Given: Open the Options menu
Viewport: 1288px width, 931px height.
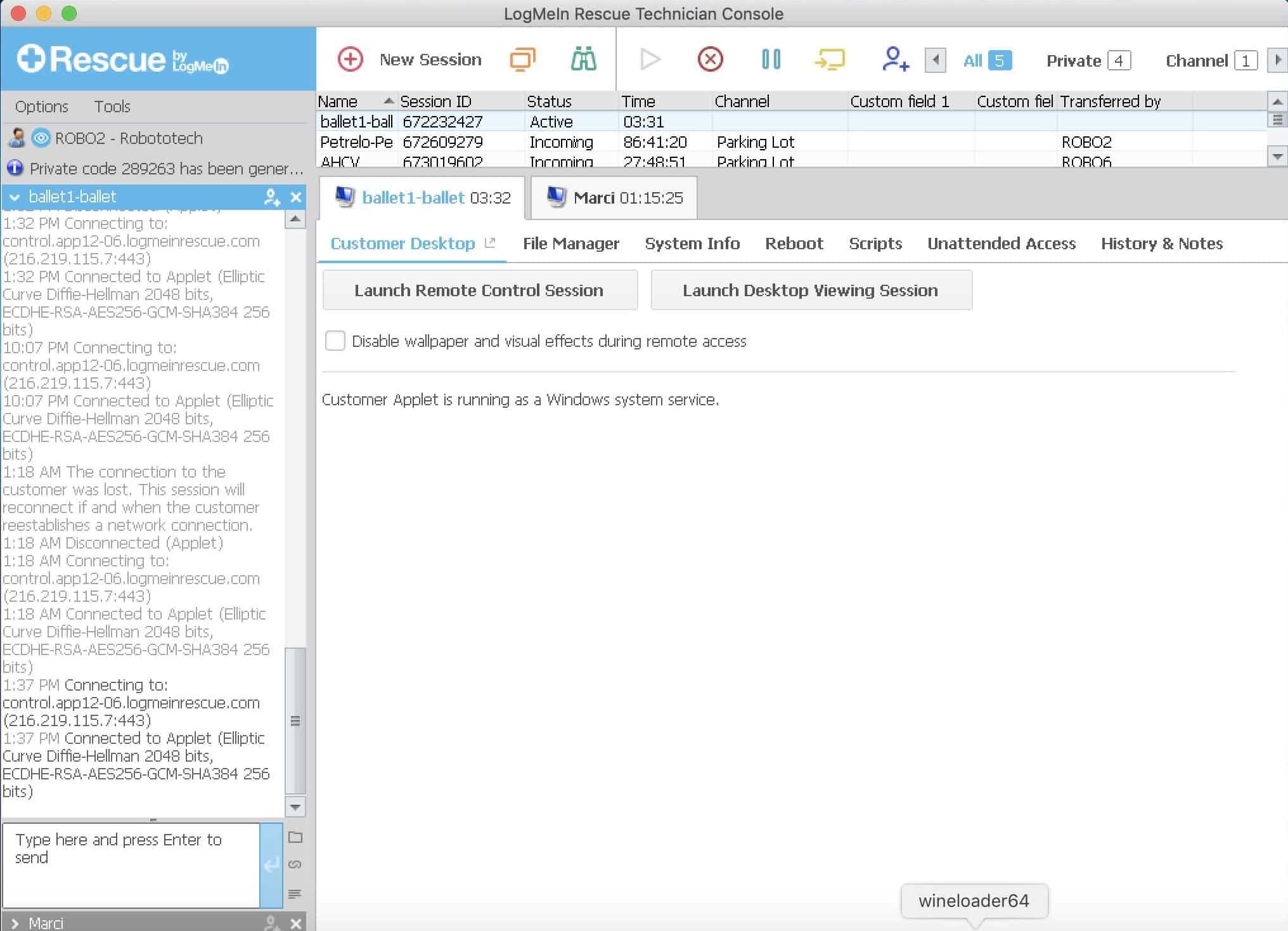Looking at the screenshot, I should 41,107.
